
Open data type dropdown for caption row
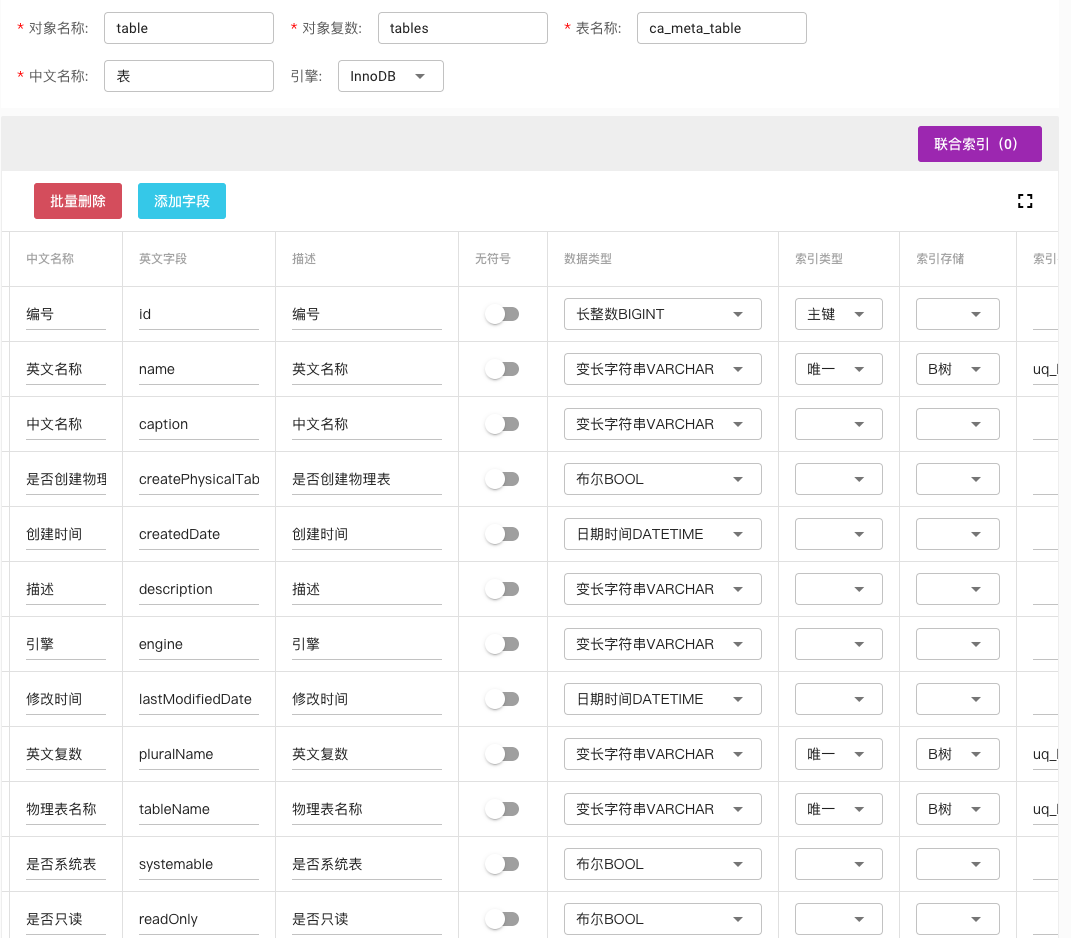[663, 424]
